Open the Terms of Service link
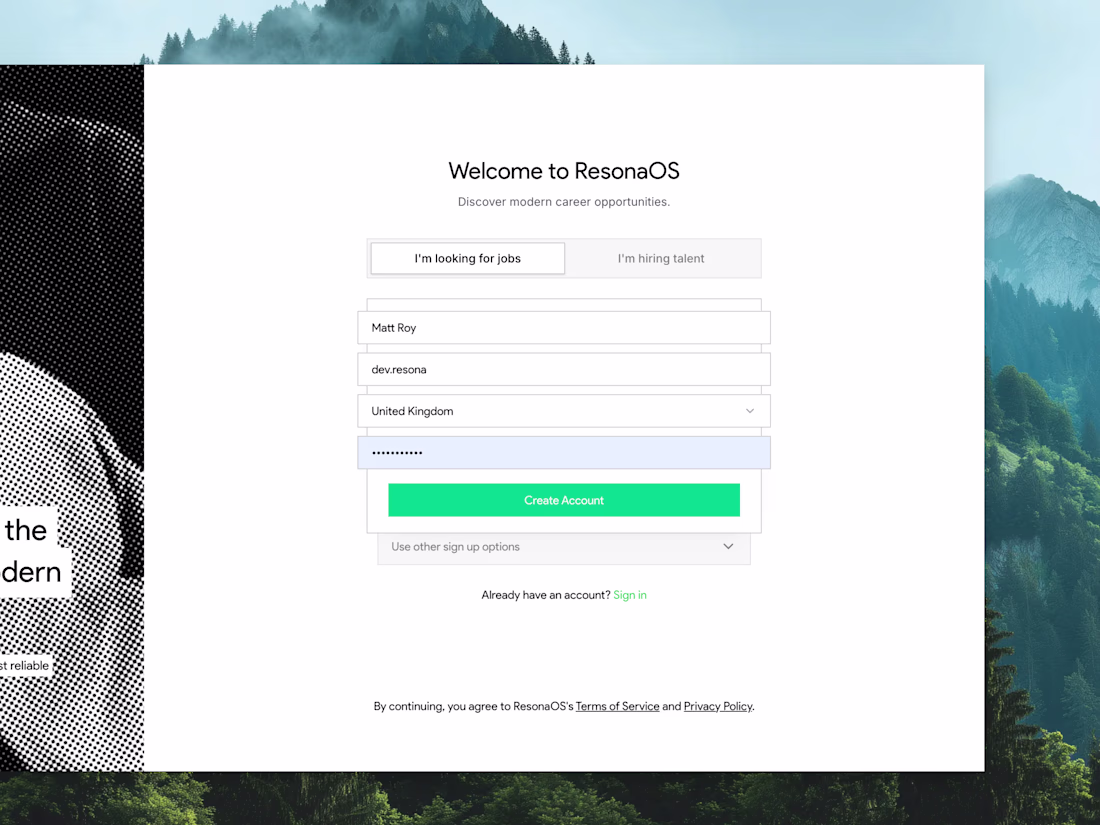The height and width of the screenshot is (825, 1100). pyautogui.click(x=617, y=706)
